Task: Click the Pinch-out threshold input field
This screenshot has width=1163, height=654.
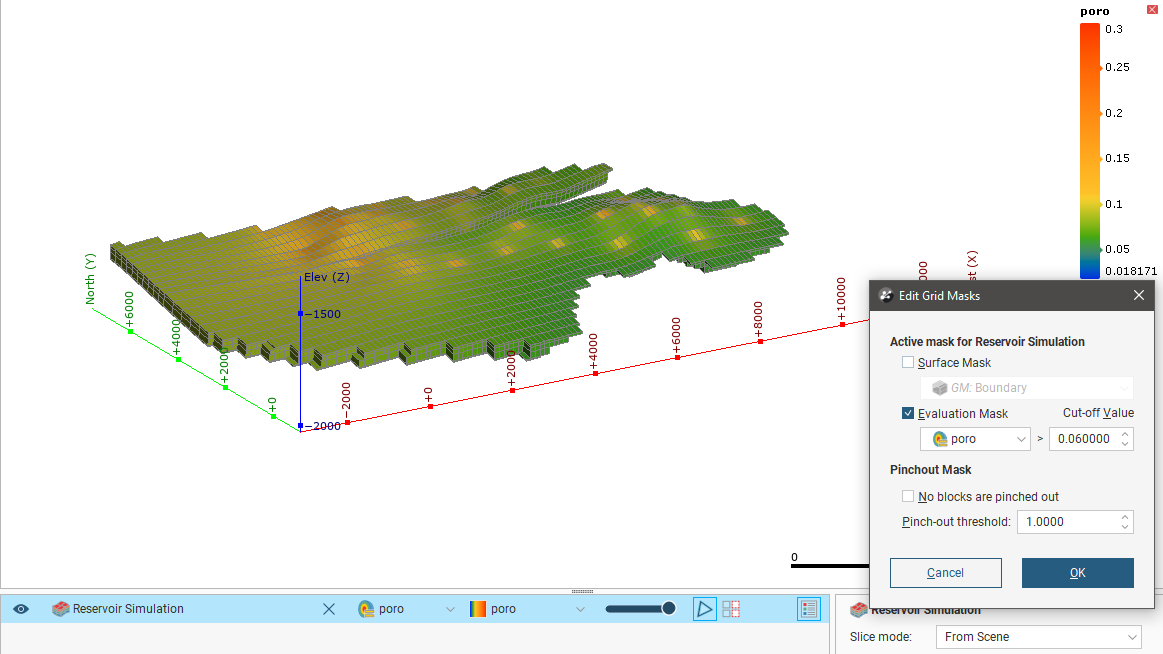Action: pos(1066,522)
